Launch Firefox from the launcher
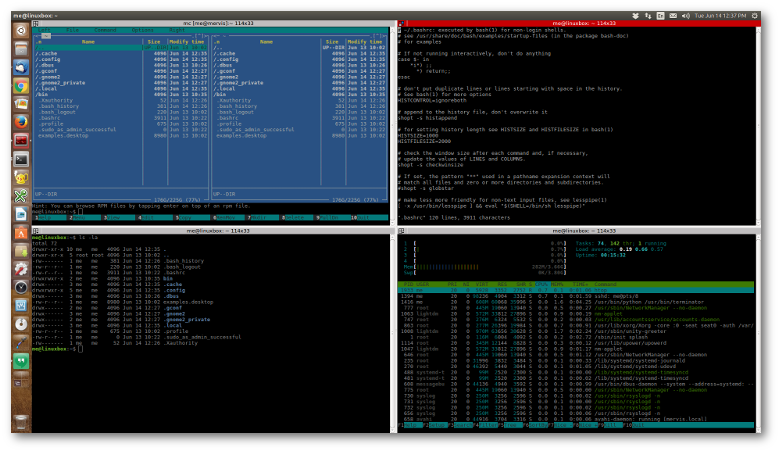 (x=21, y=122)
